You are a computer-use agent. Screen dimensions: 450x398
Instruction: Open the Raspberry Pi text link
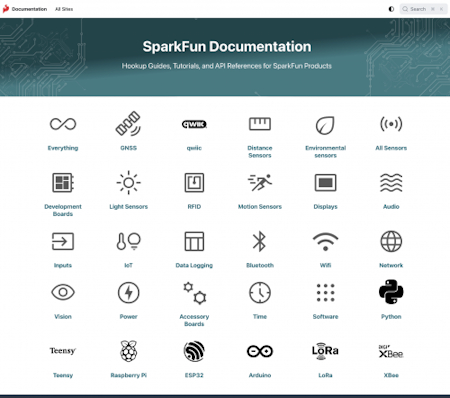[129, 375]
